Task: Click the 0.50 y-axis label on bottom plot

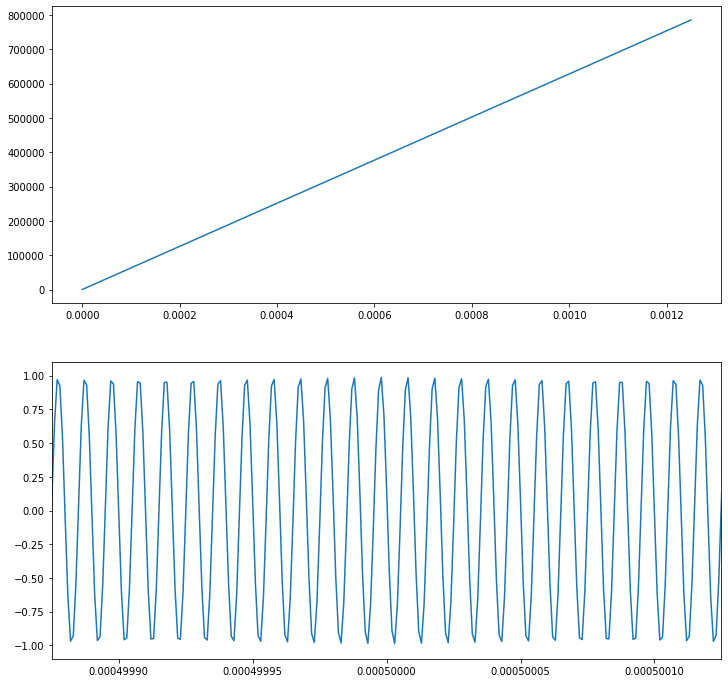Action: [x=34, y=444]
